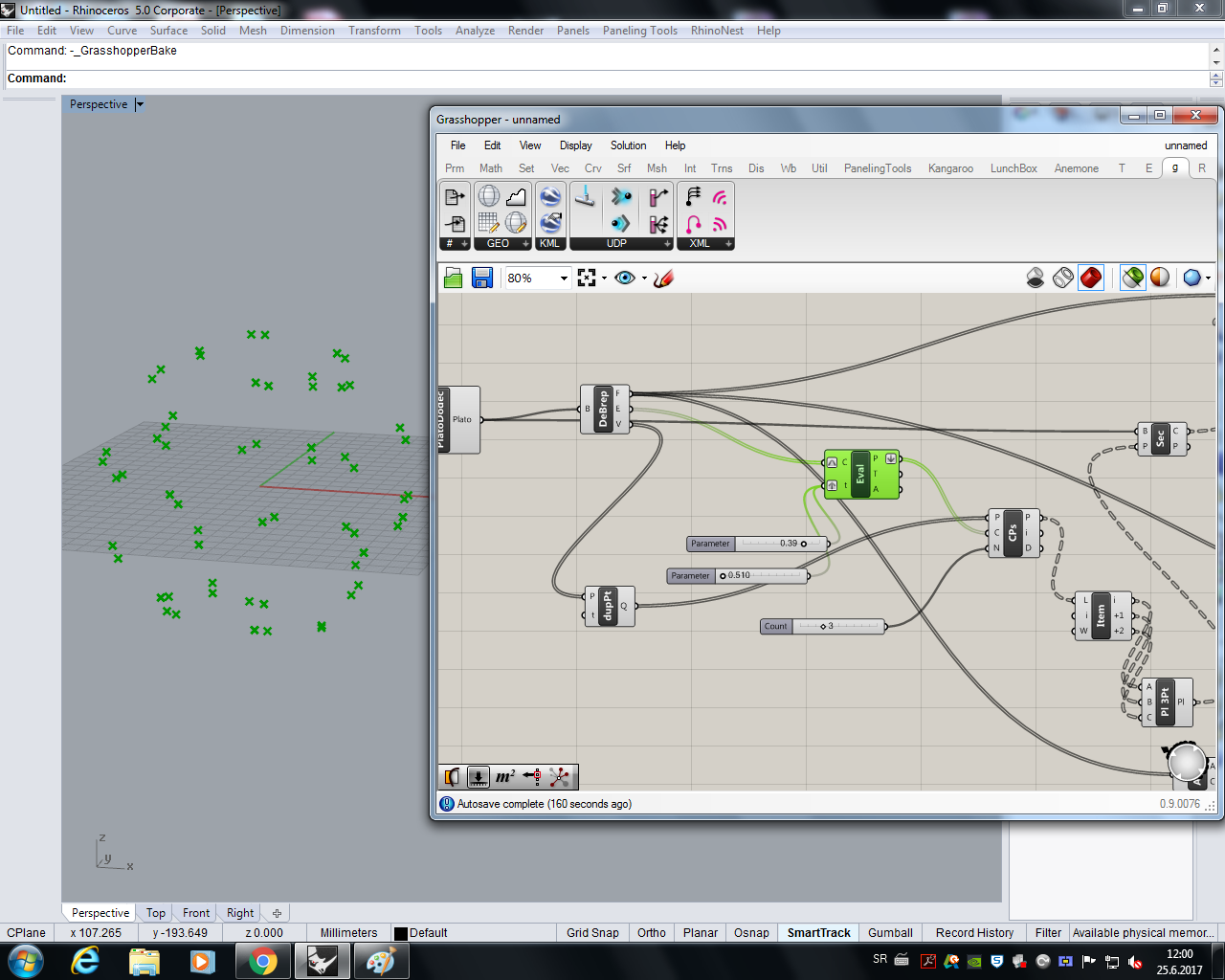Open Rhino's Paneling Tools menu
Screen dimensions: 1225x980
[x=640, y=31]
